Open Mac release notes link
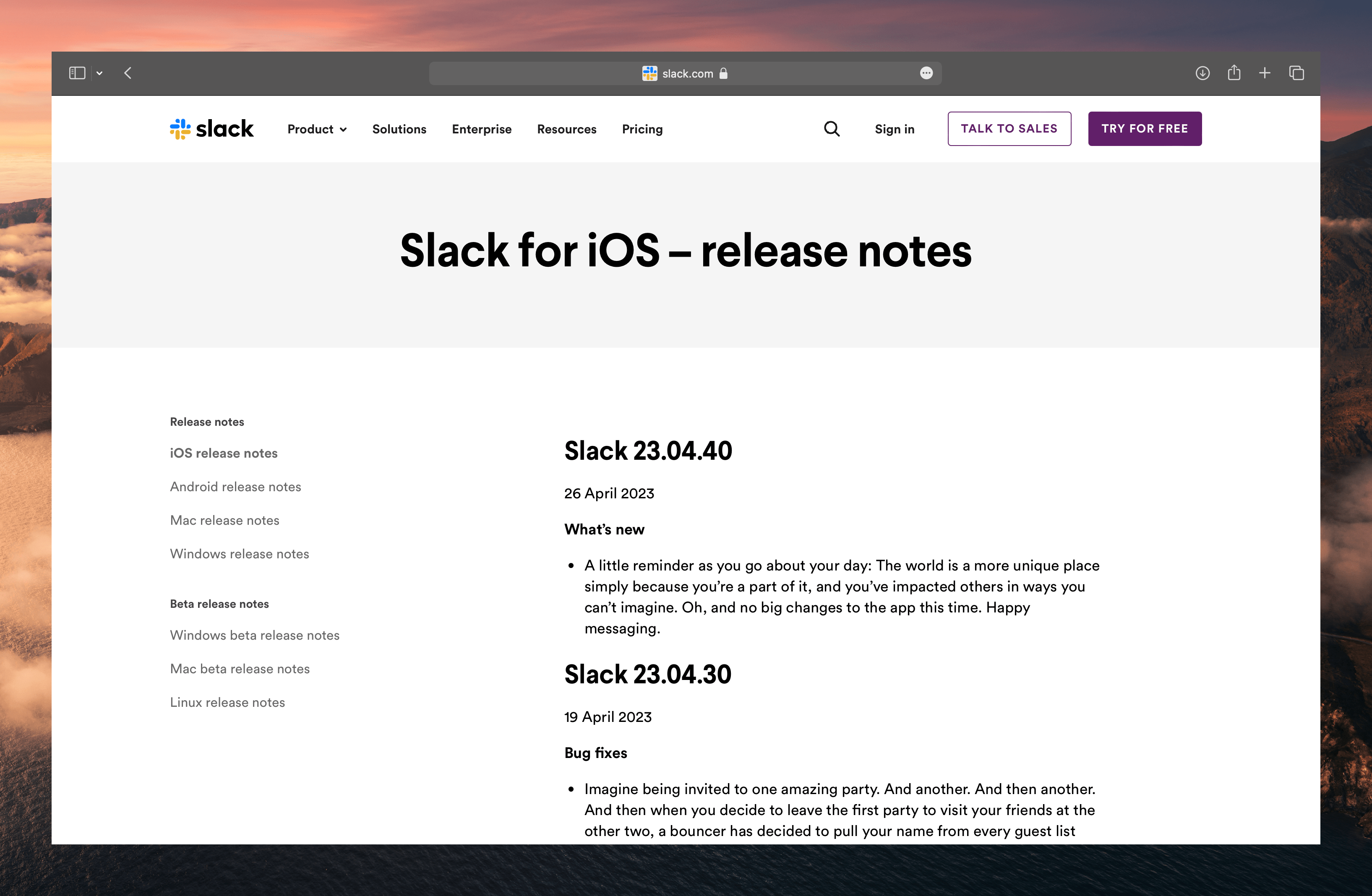Viewport: 1372px width, 896px height. pos(224,520)
